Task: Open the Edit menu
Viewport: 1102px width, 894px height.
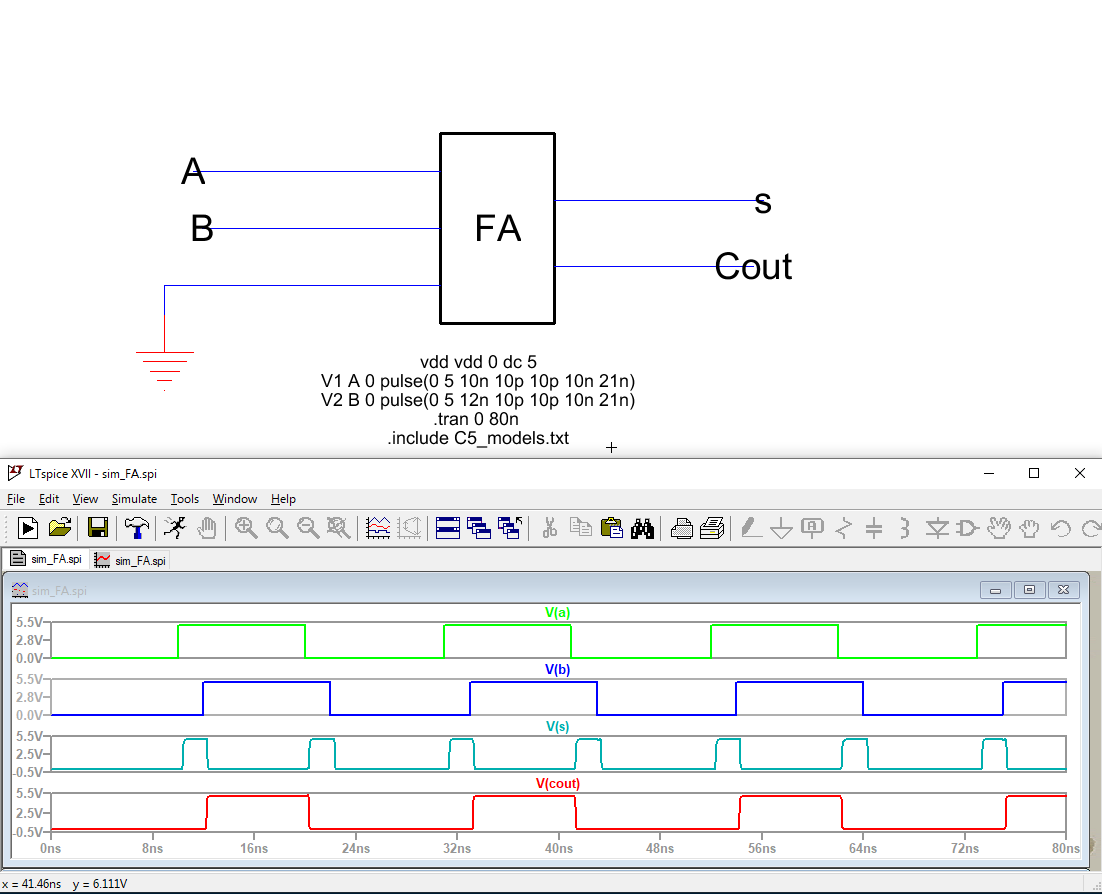Action: click(48, 499)
